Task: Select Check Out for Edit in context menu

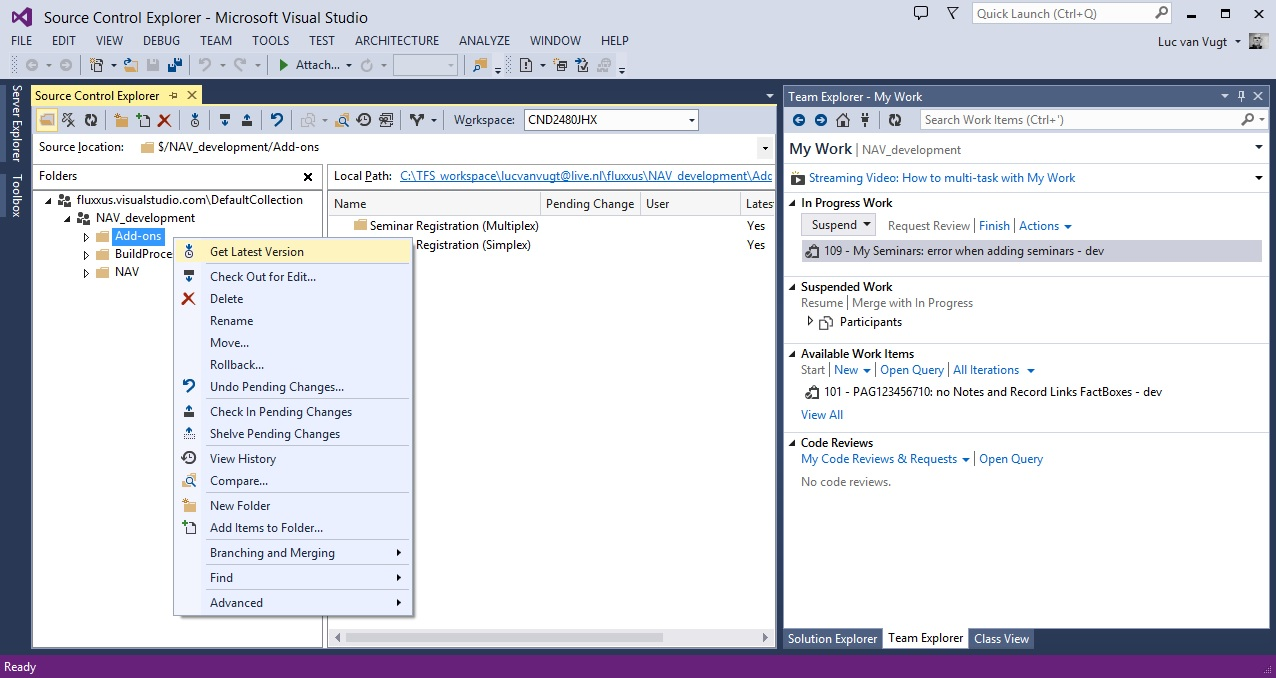Action: [x=293, y=277]
